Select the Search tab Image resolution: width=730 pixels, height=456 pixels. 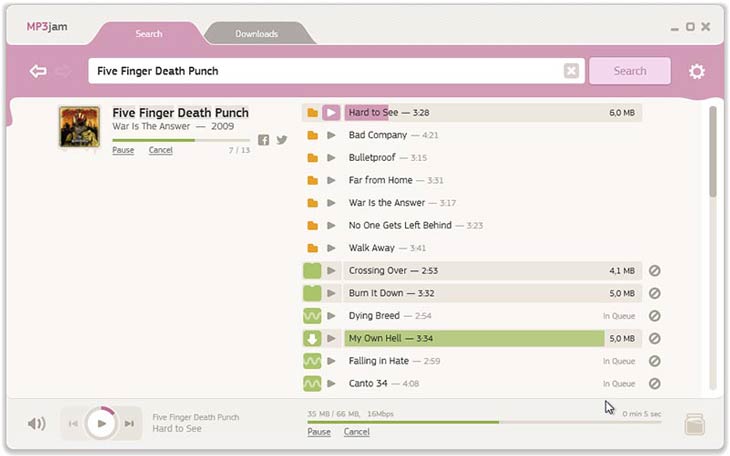coord(148,34)
